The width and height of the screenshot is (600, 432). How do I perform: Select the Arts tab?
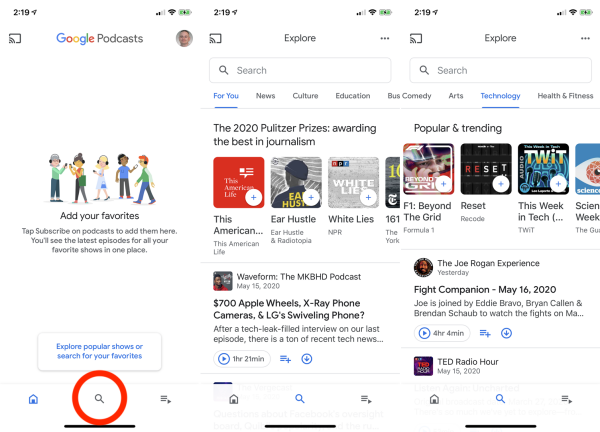(456, 96)
